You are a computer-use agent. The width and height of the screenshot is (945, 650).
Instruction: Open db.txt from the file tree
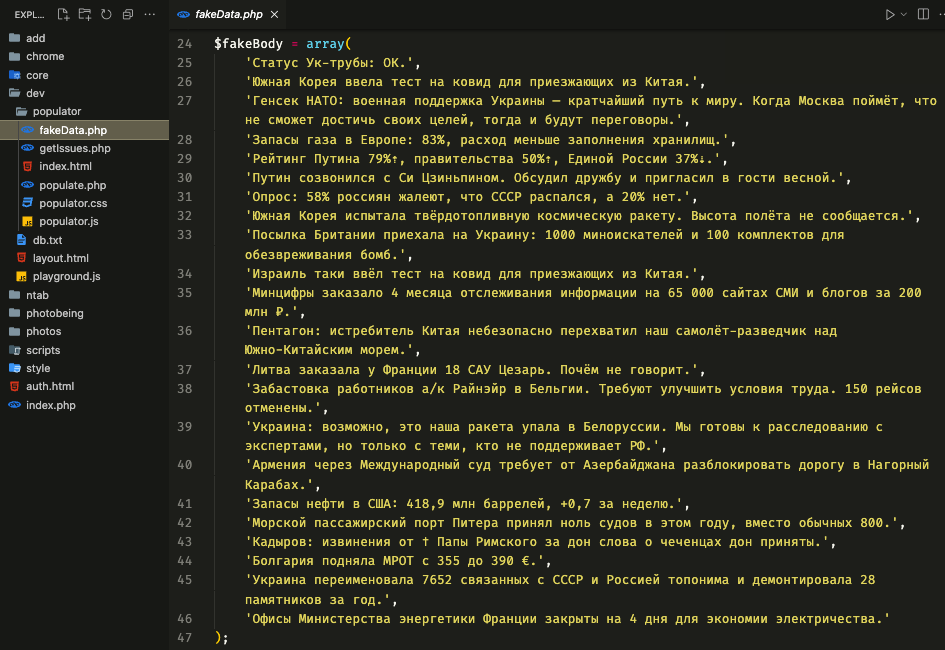[84, 240]
